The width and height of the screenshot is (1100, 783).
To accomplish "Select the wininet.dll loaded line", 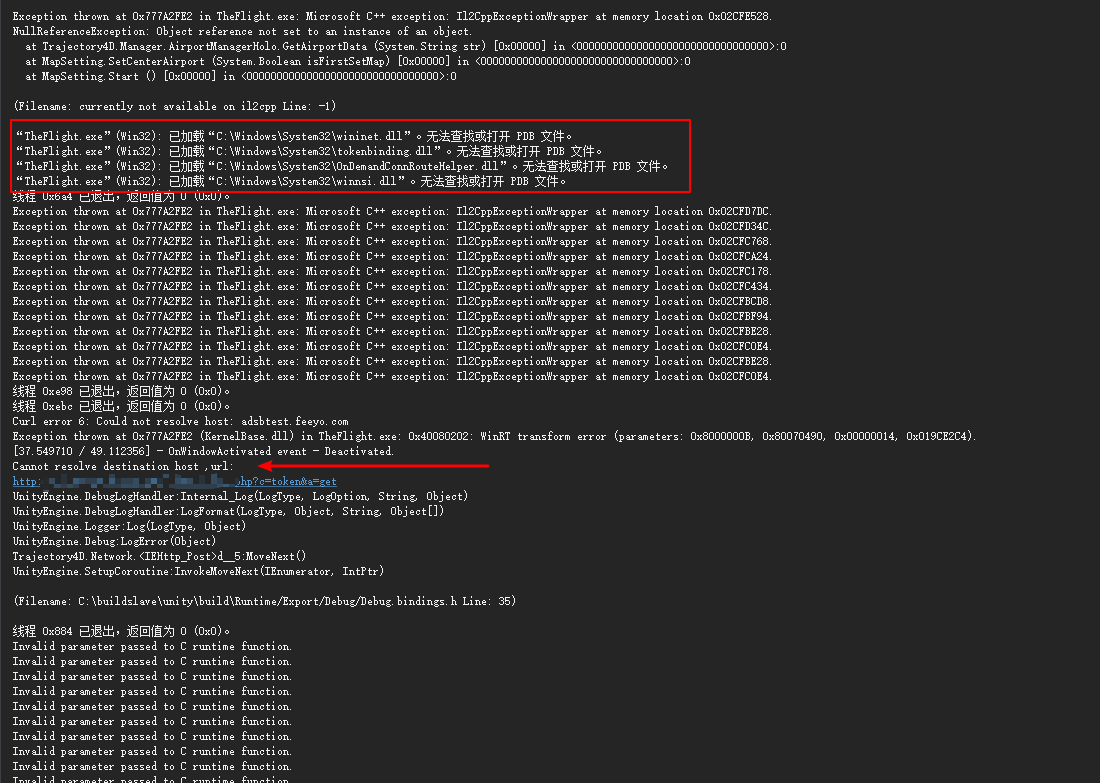I will (294, 136).
